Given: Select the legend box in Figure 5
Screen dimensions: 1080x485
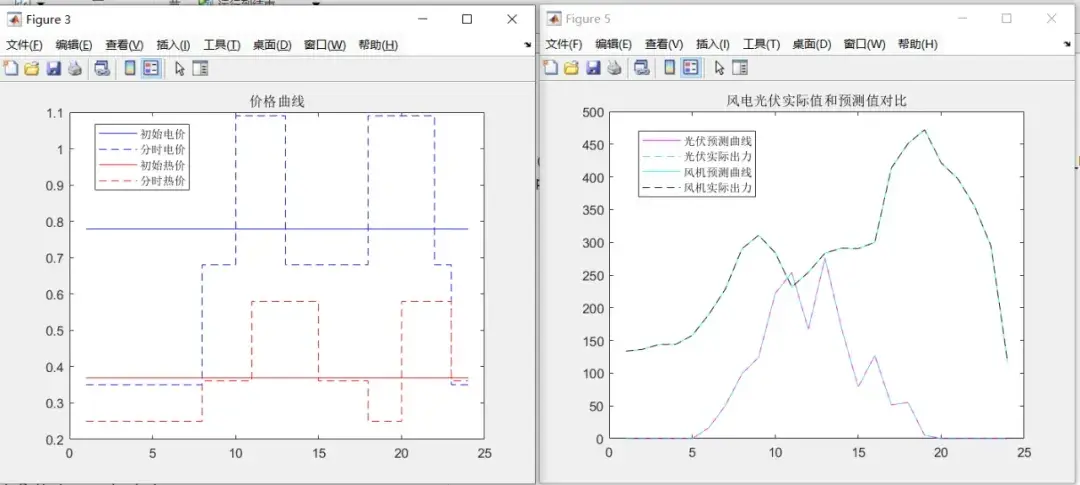Looking at the screenshot, I should (698, 164).
